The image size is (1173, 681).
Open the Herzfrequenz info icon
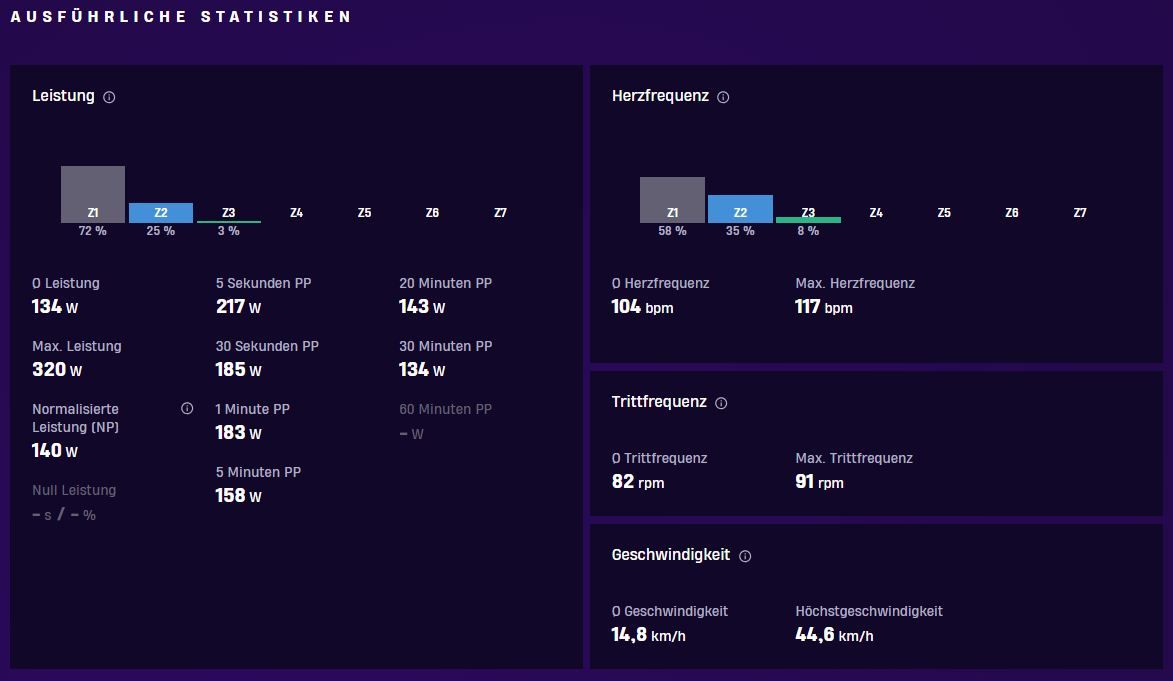(723, 97)
